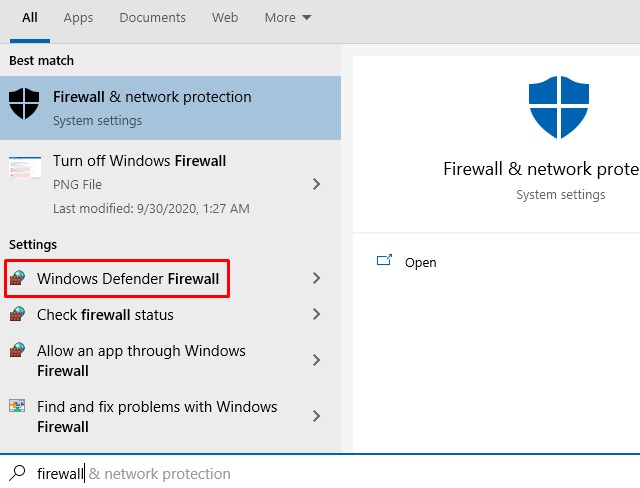The image size is (640, 488).
Task: Expand Check firewall status options arrow
Action: point(316,314)
